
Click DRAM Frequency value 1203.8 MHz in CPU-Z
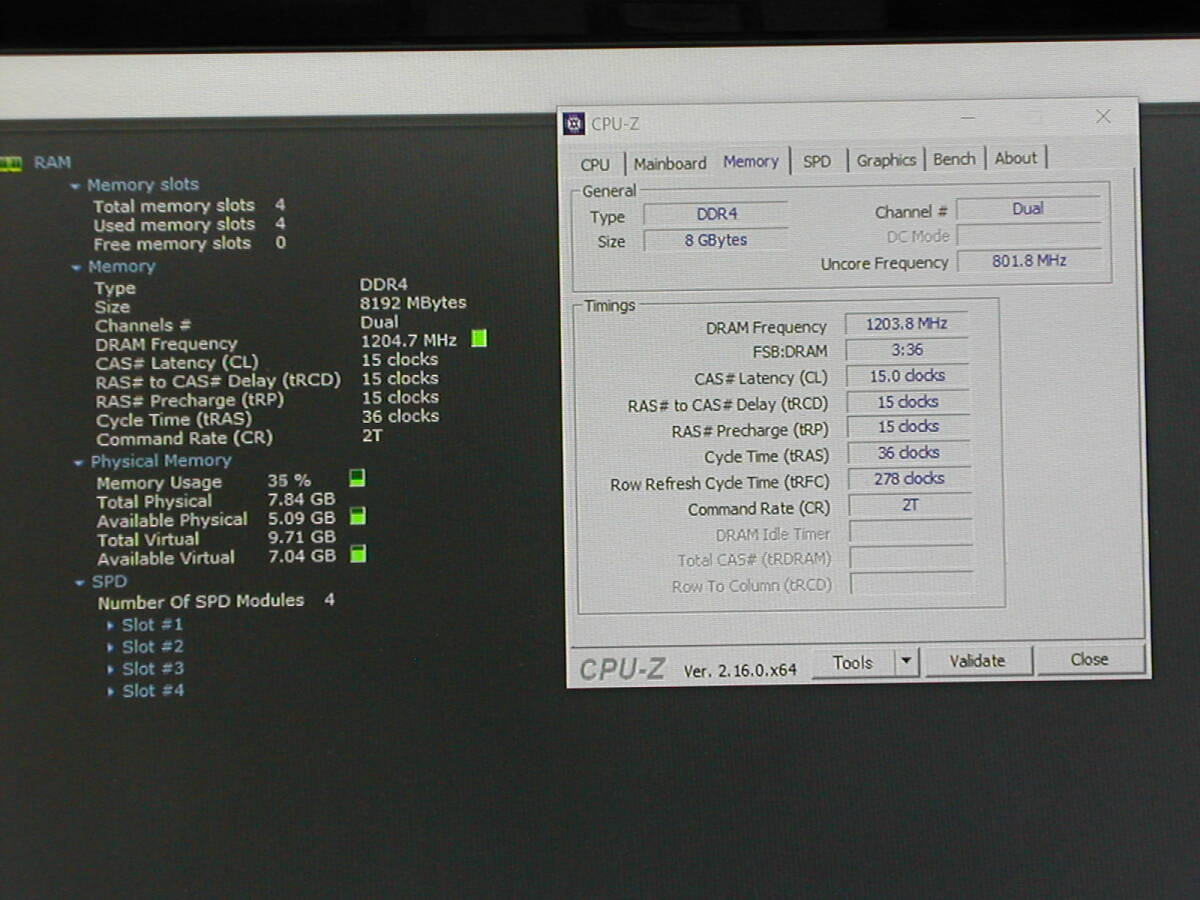[x=906, y=324]
